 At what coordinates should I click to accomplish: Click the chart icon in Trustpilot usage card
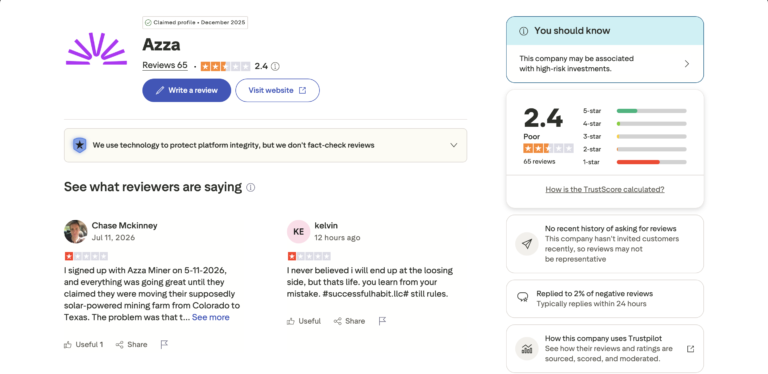[527, 349]
